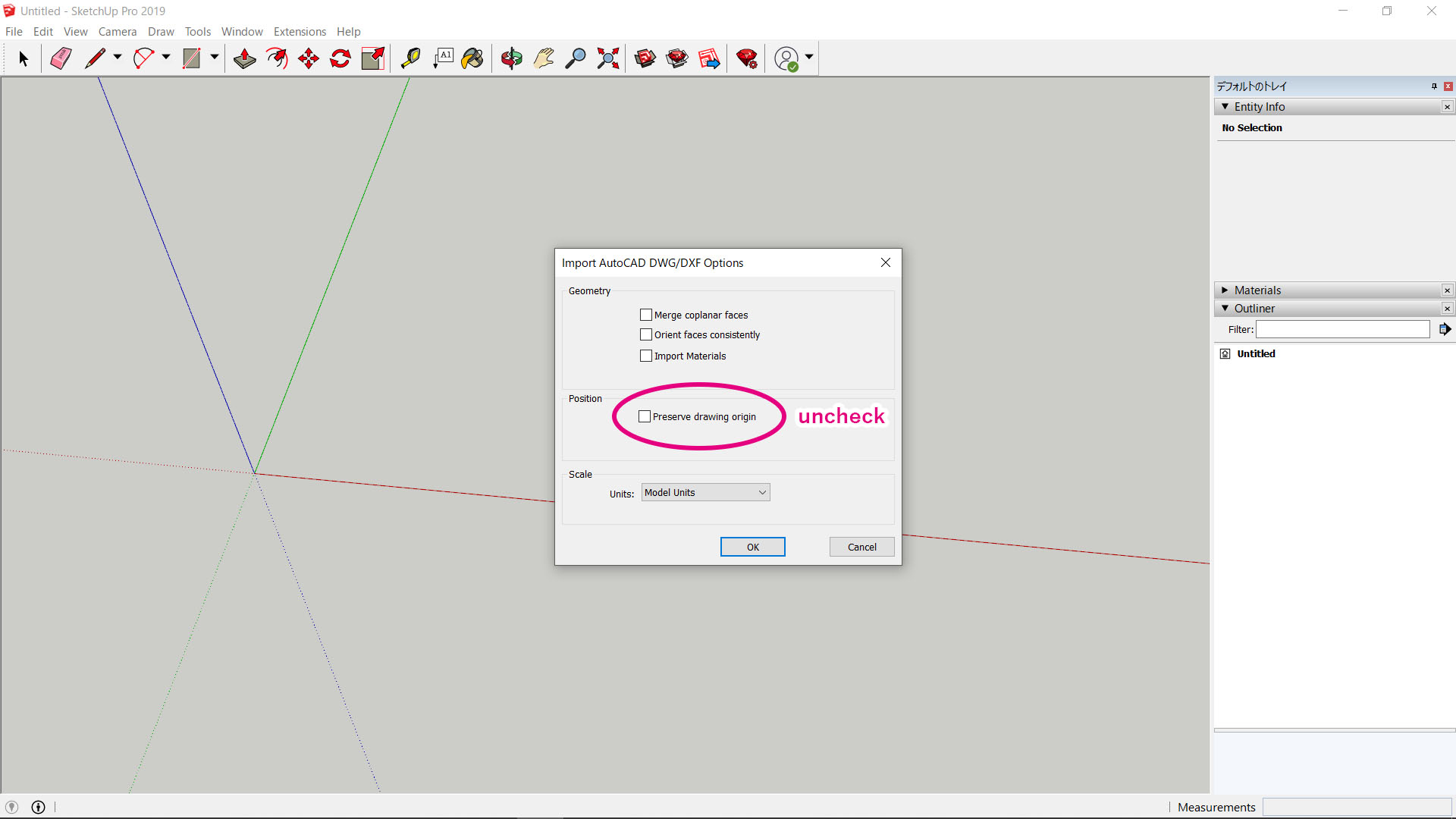Enable Merge coplanar faces
This screenshot has height=819, width=1456.
(x=646, y=315)
